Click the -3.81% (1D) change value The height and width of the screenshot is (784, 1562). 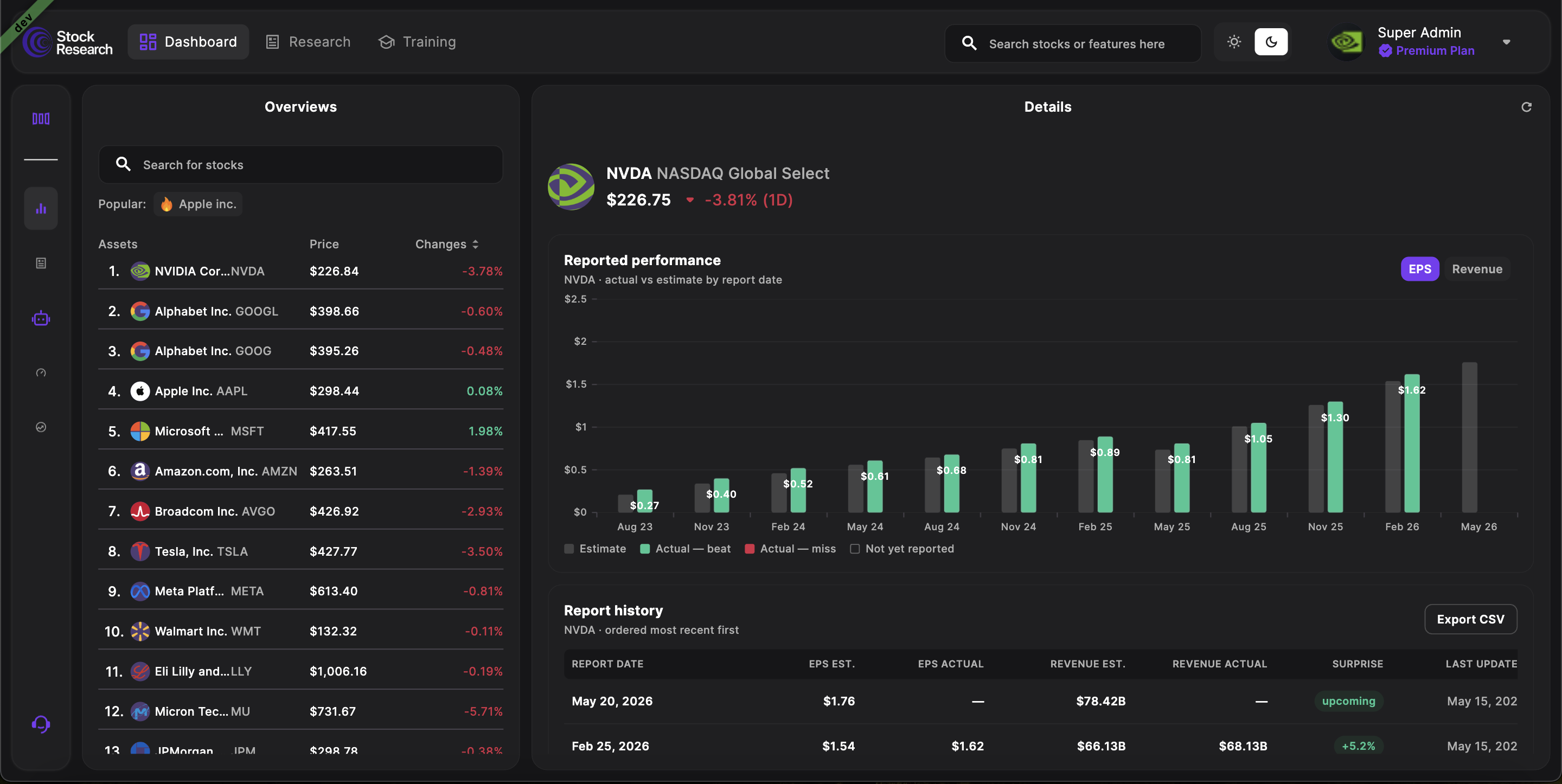click(748, 200)
